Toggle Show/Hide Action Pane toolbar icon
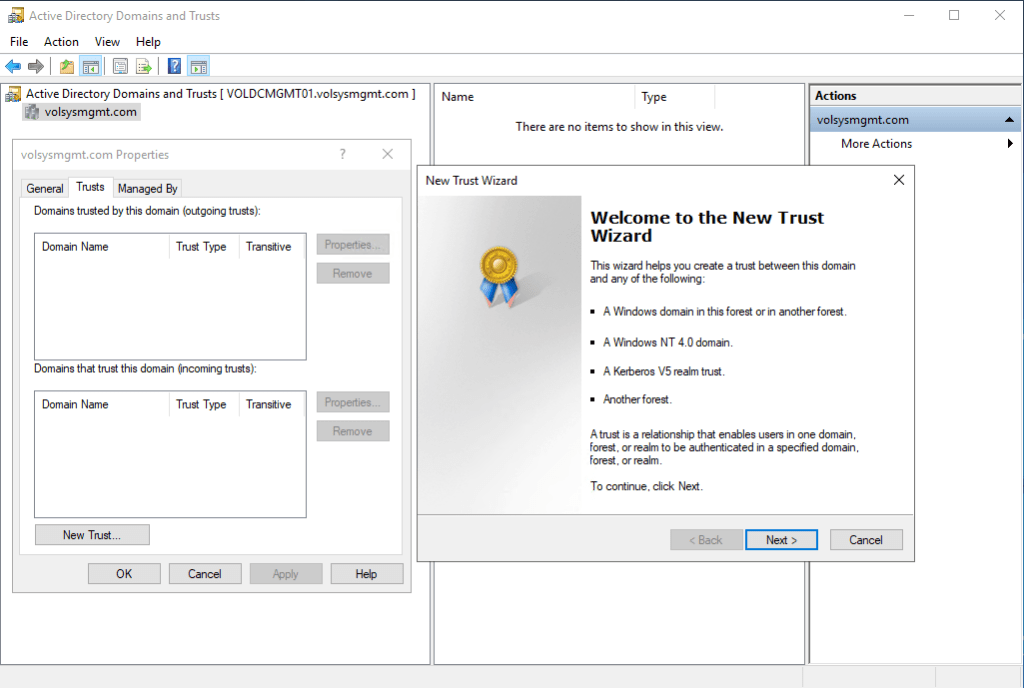The height and width of the screenshot is (688, 1024). pos(198,67)
